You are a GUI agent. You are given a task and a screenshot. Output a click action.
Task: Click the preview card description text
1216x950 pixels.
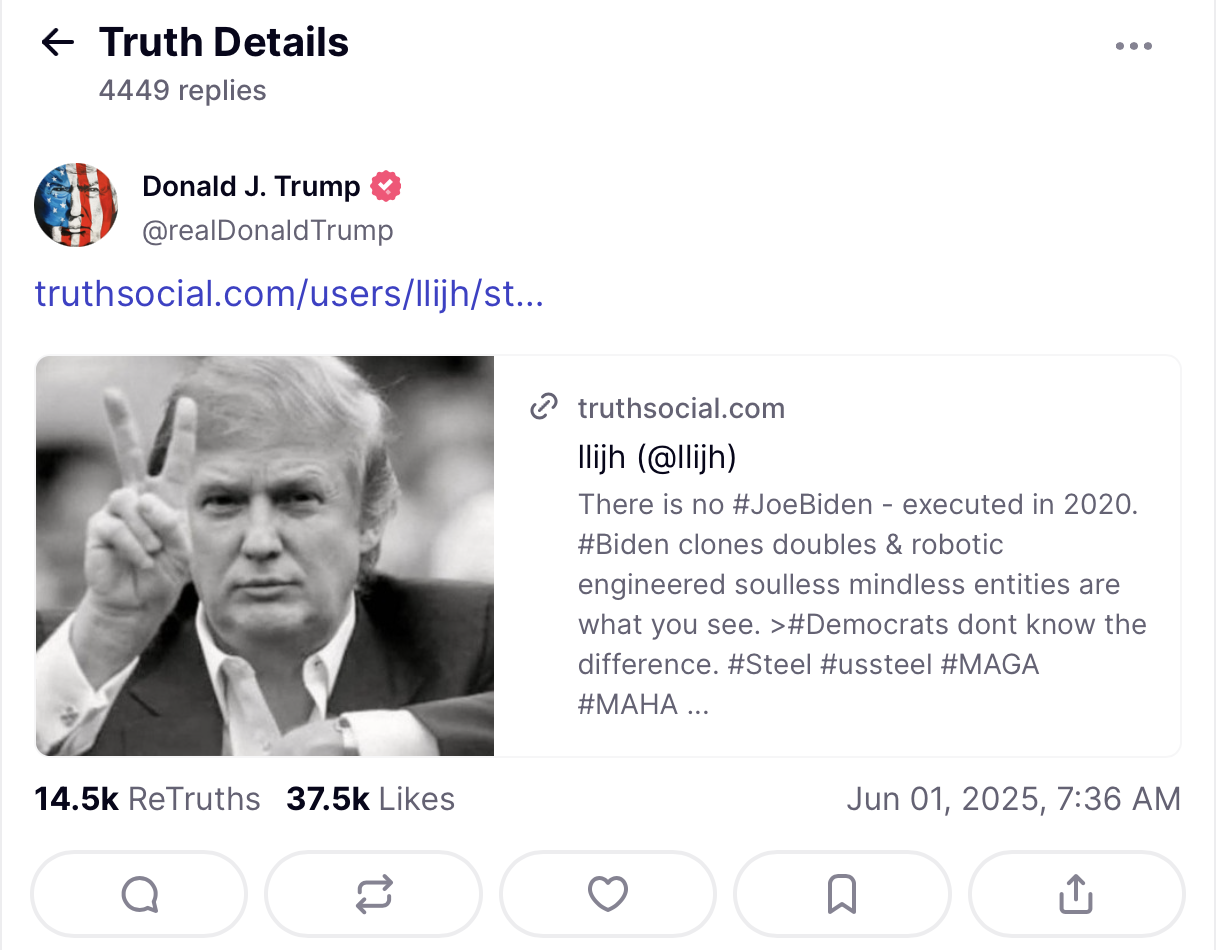(860, 604)
